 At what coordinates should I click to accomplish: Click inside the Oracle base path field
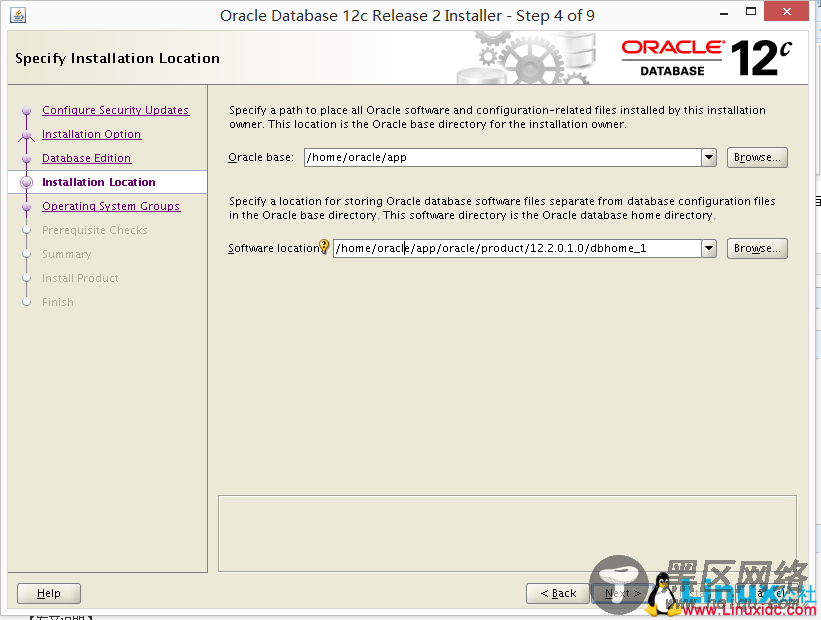(x=503, y=157)
